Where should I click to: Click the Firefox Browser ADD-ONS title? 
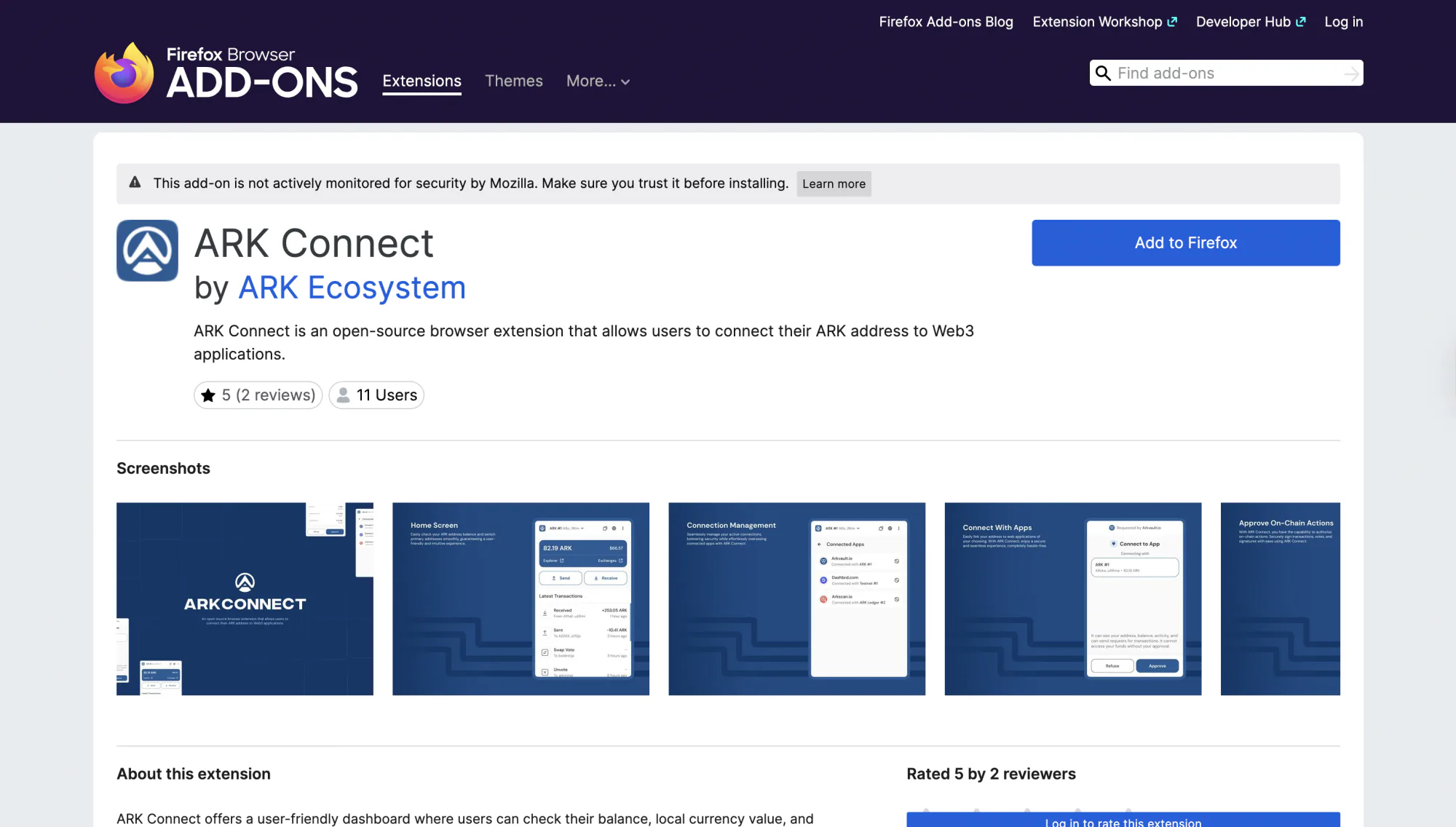pos(262,73)
